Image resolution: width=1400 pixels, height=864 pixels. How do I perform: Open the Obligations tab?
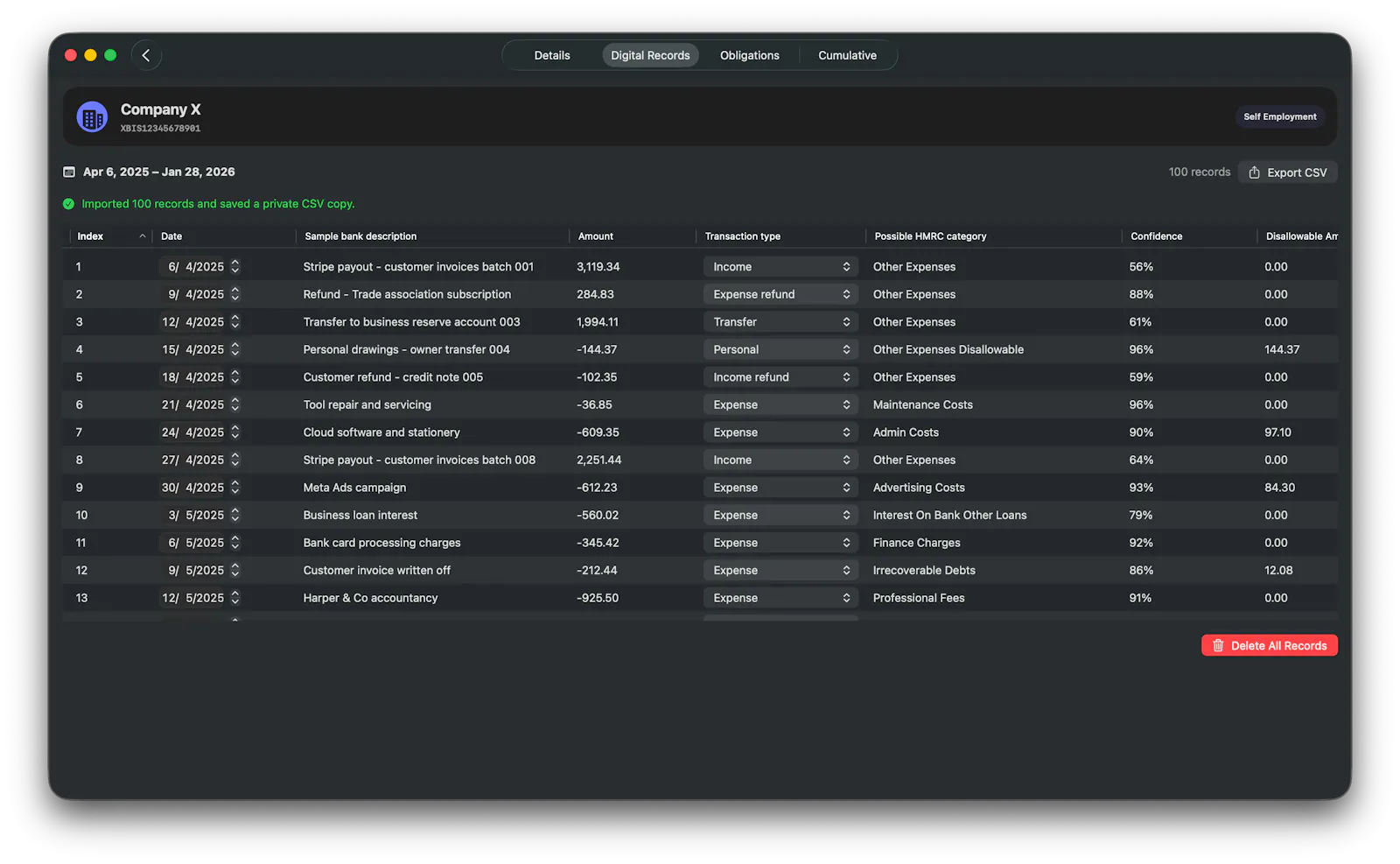coord(750,55)
